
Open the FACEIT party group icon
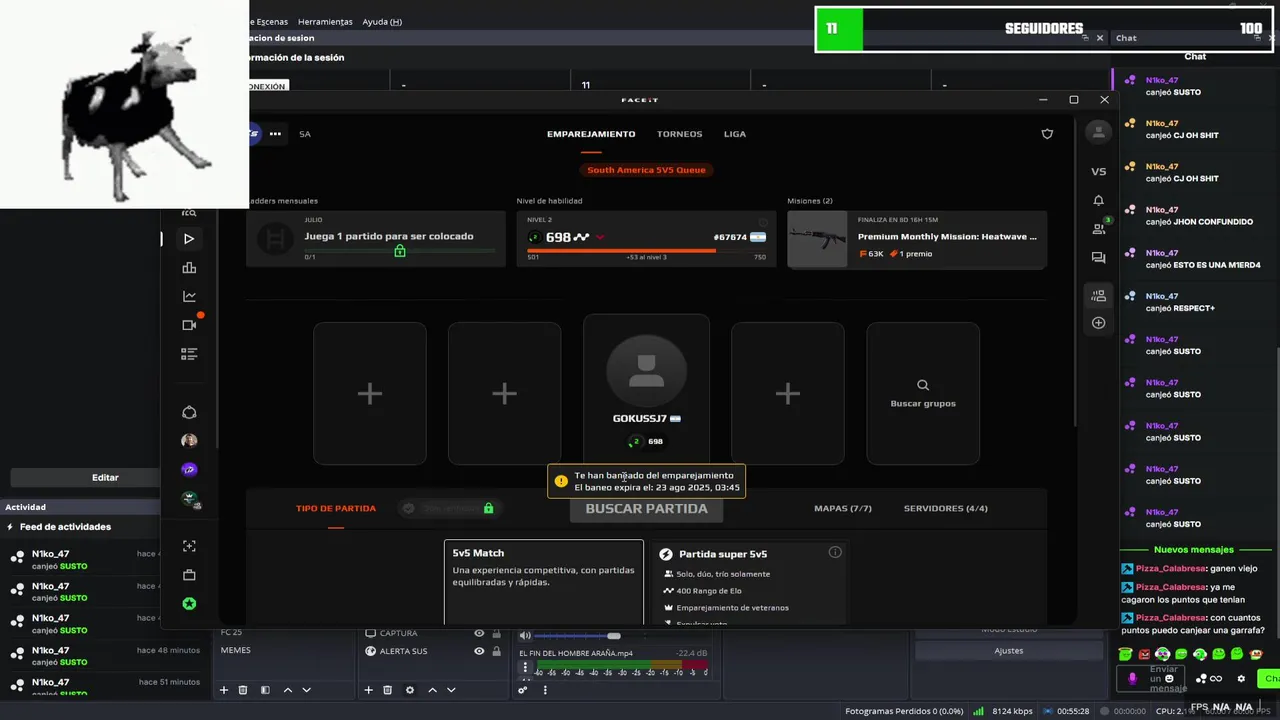[1098, 296]
